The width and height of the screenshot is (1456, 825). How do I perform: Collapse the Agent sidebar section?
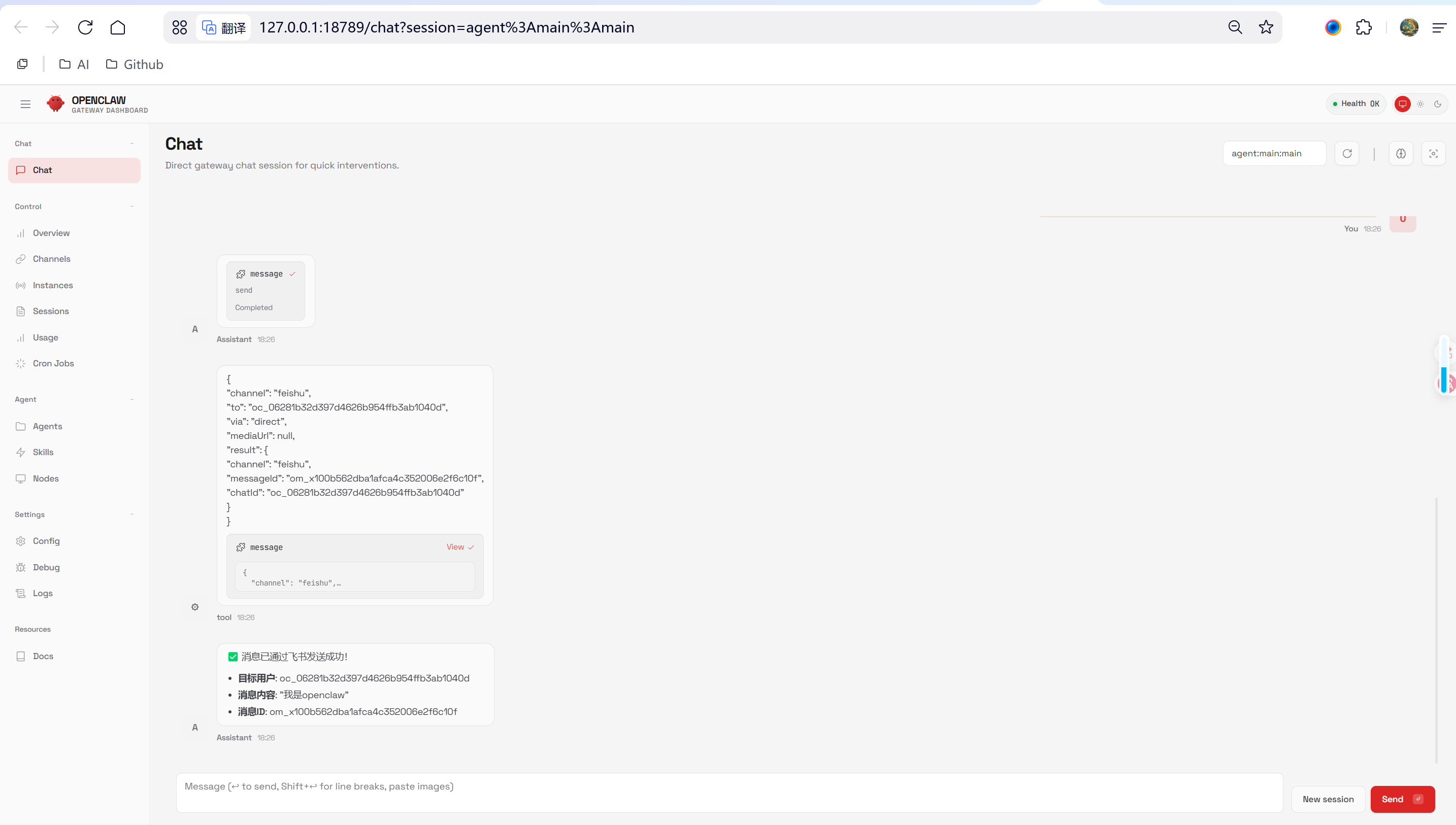132,399
